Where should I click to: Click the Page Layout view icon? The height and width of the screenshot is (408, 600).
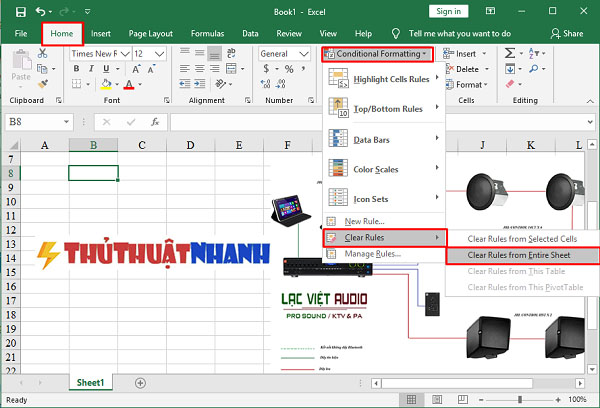point(437,400)
